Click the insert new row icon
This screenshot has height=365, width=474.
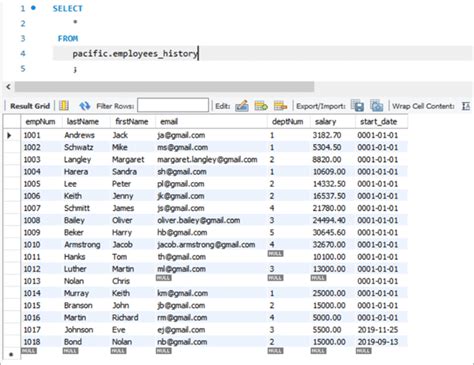click(261, 106)
